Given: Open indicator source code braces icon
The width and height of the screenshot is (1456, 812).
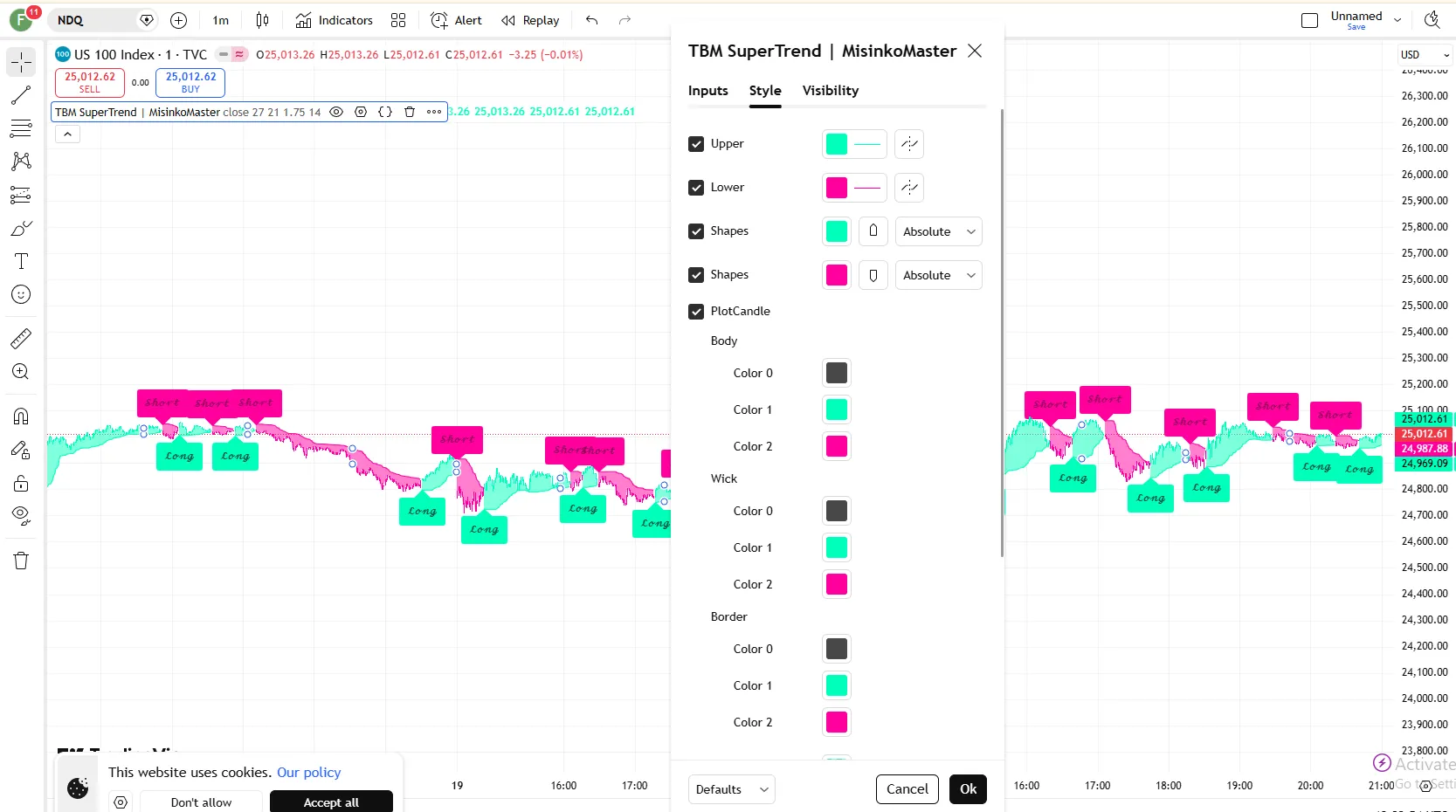Looking at the screenshot, I should [385, 112].
